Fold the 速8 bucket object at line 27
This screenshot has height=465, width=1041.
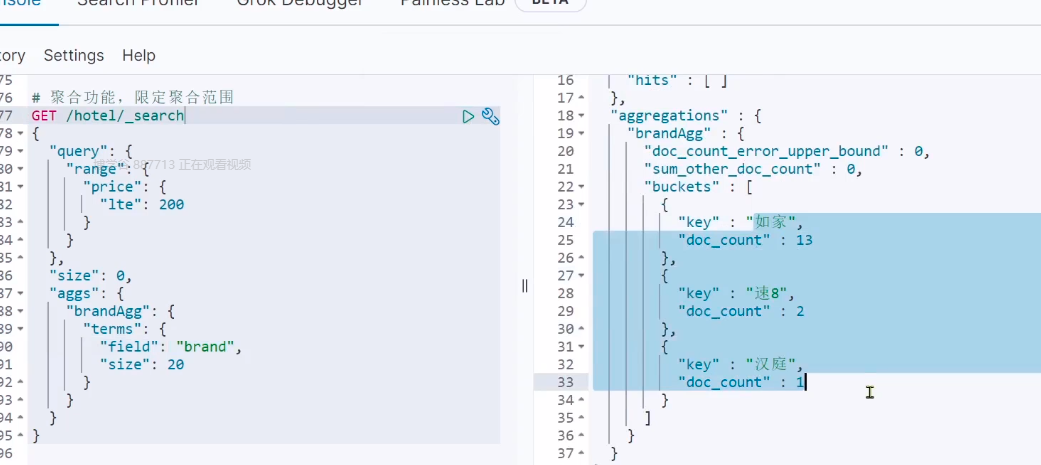(x=582, y=276)
